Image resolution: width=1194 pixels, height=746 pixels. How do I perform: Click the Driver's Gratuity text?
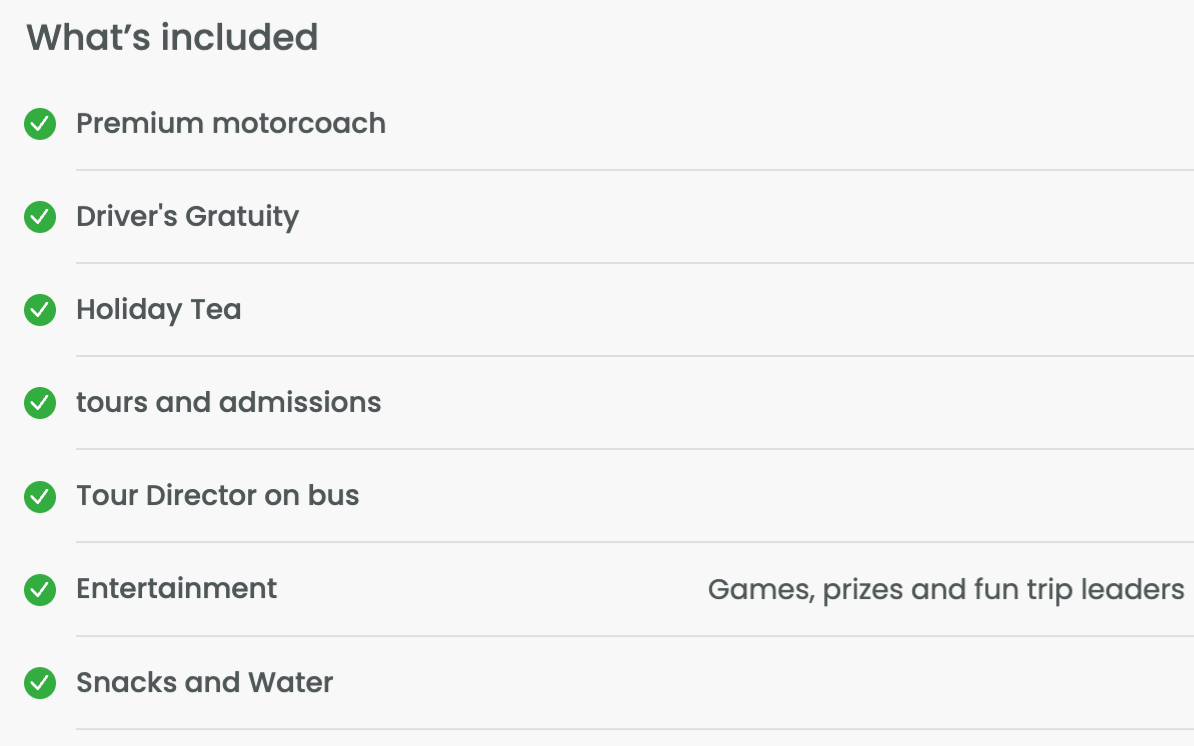pos(188,217)
